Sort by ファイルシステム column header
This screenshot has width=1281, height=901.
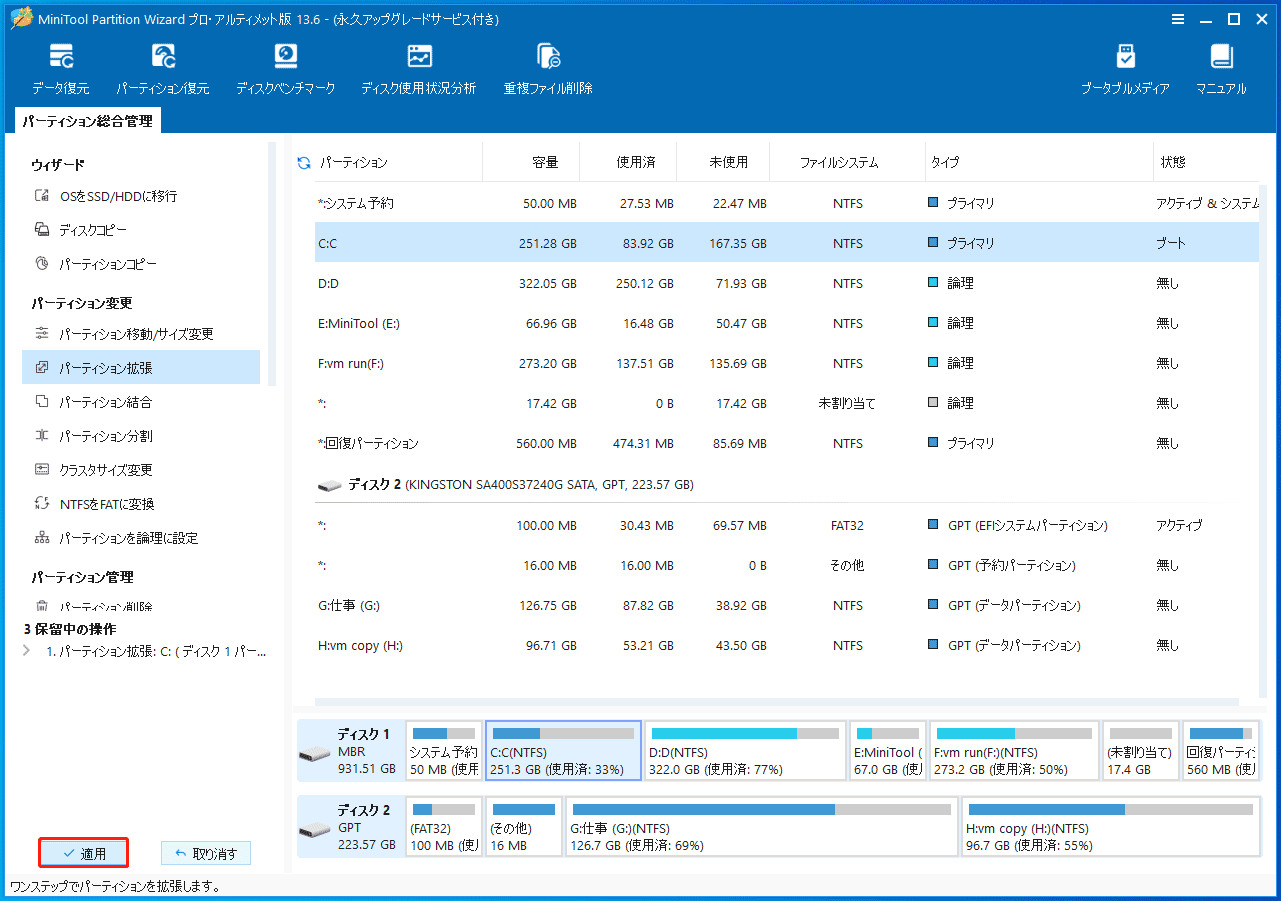pyautogui.click(x=839, y=162)
